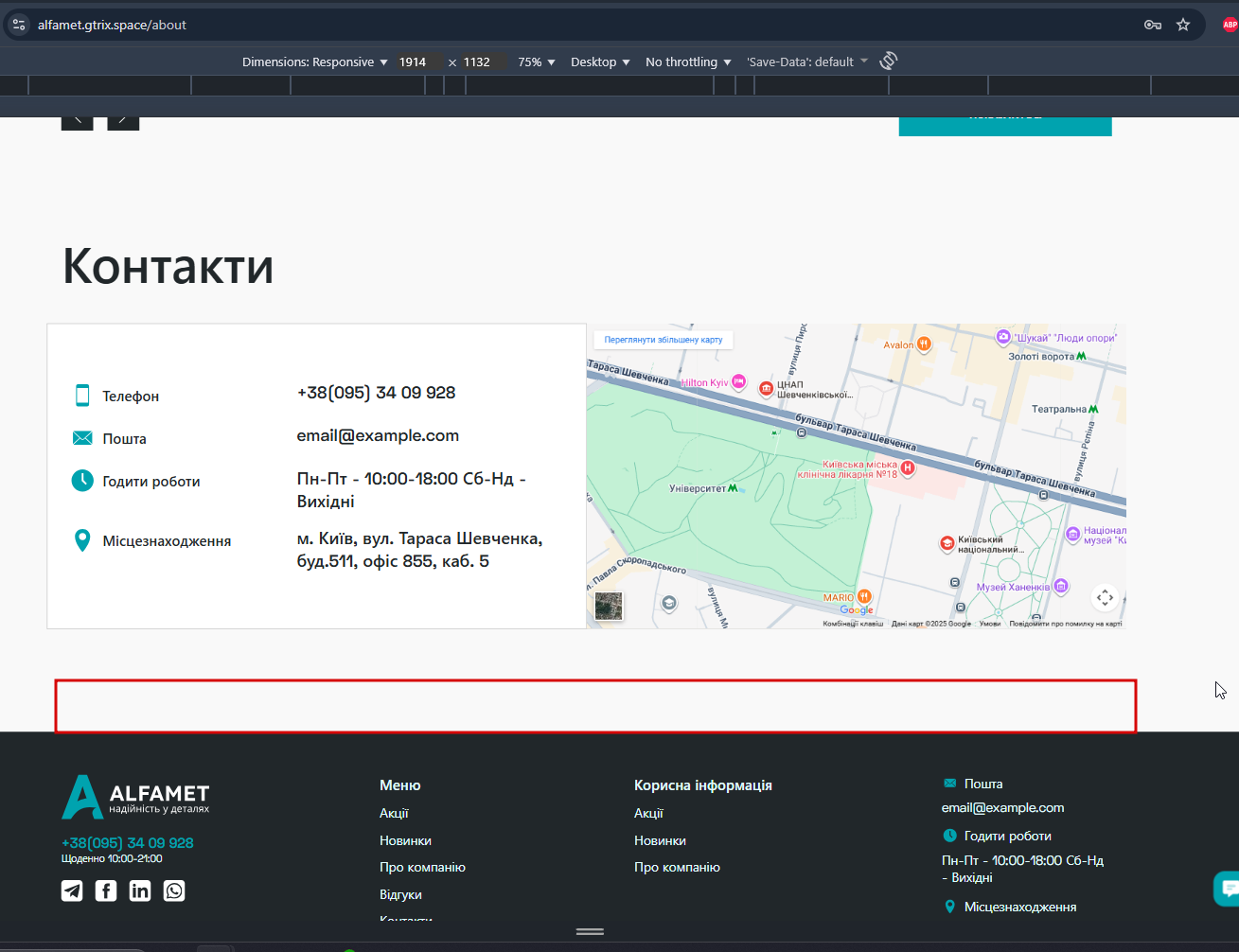1239x952 pixels.
Task: Open Акції under the Меню column
Action: tap(394, 814)
